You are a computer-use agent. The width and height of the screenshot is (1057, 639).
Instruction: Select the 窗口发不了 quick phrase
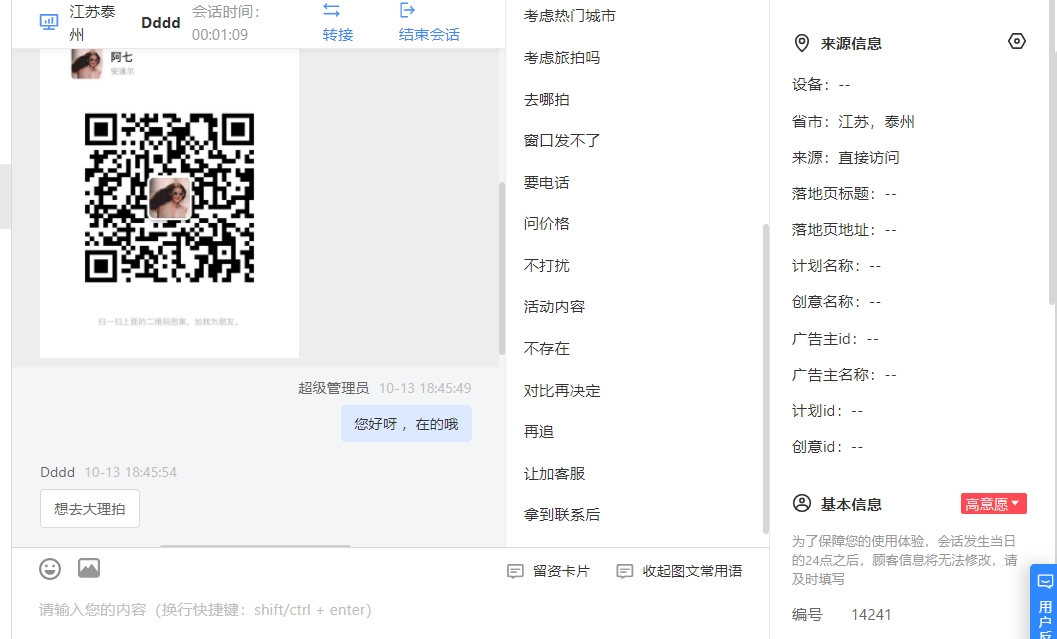coord(562,141)
